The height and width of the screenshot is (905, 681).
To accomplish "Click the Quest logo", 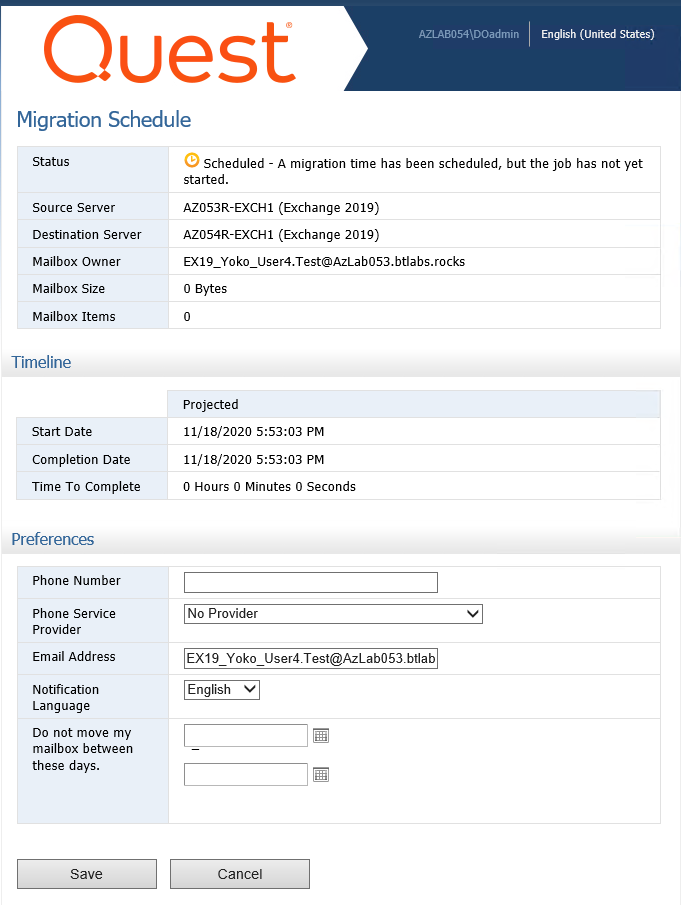I will tap(169, 50).
